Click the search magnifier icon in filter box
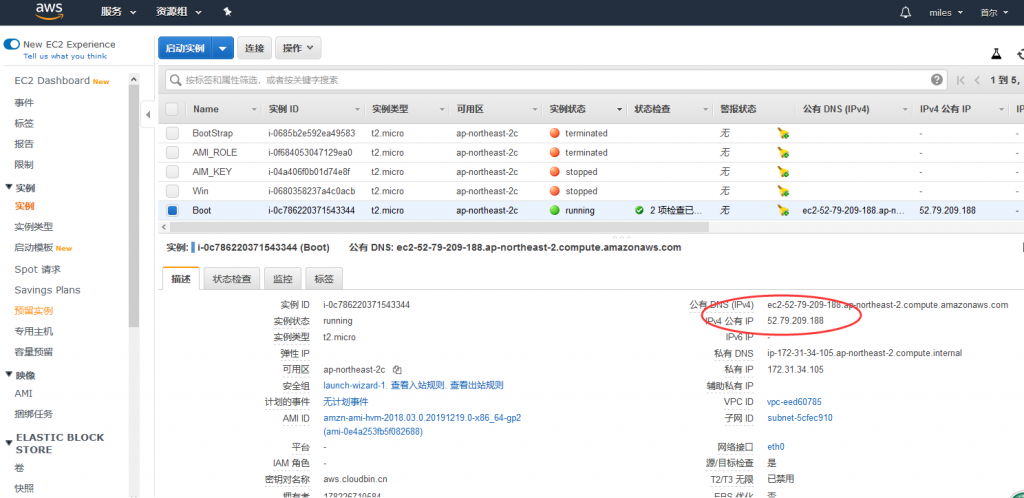The image size is (1024, 498). [176, 80]
